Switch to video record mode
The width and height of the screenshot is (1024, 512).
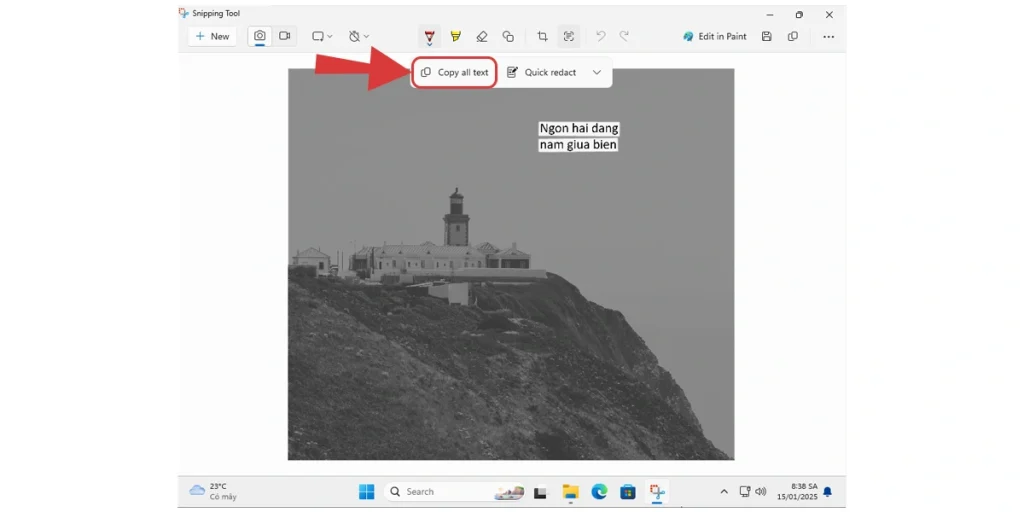coord(284,36)
